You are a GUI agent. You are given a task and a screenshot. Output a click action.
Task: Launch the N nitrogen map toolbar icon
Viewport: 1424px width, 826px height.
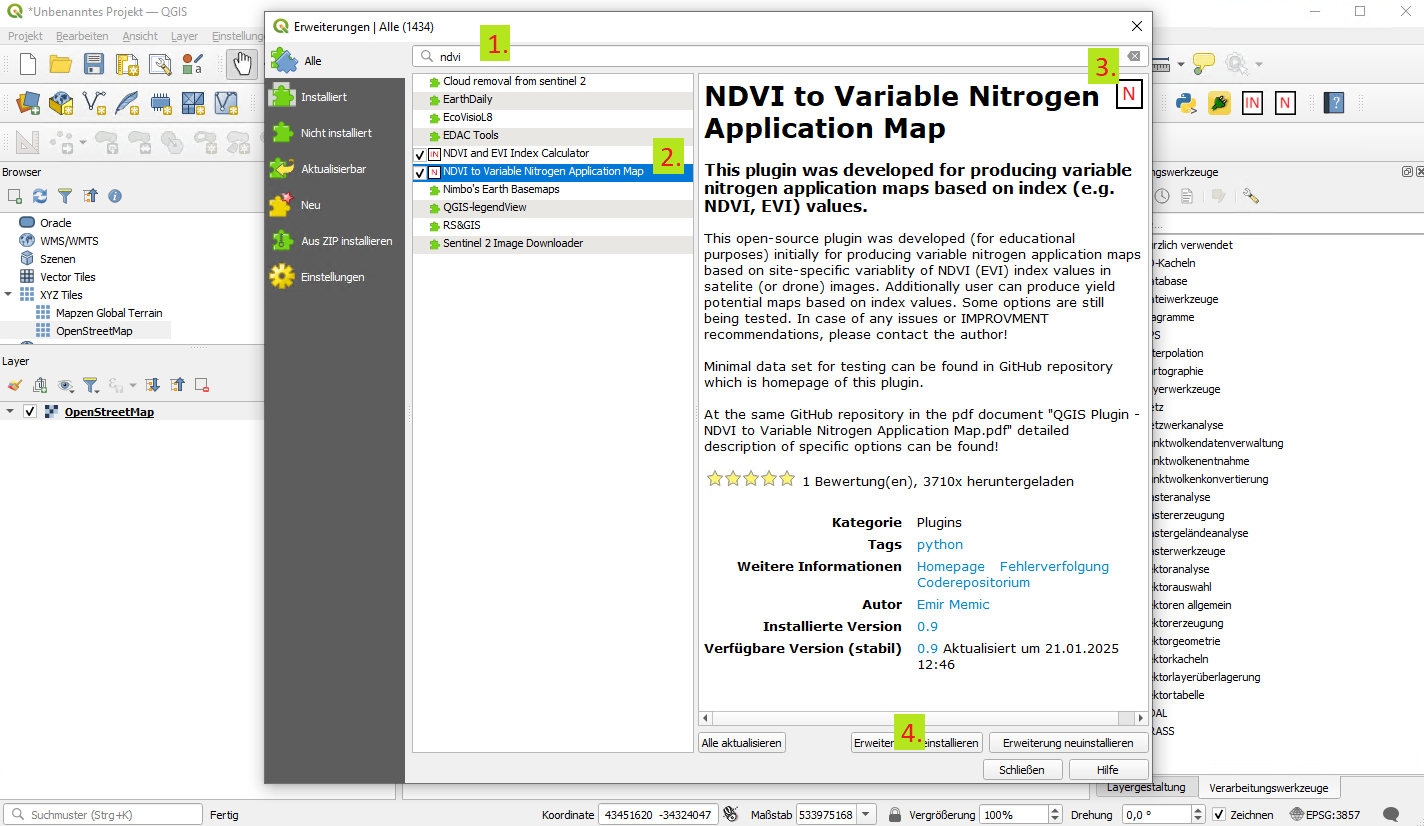[1285, 102]
